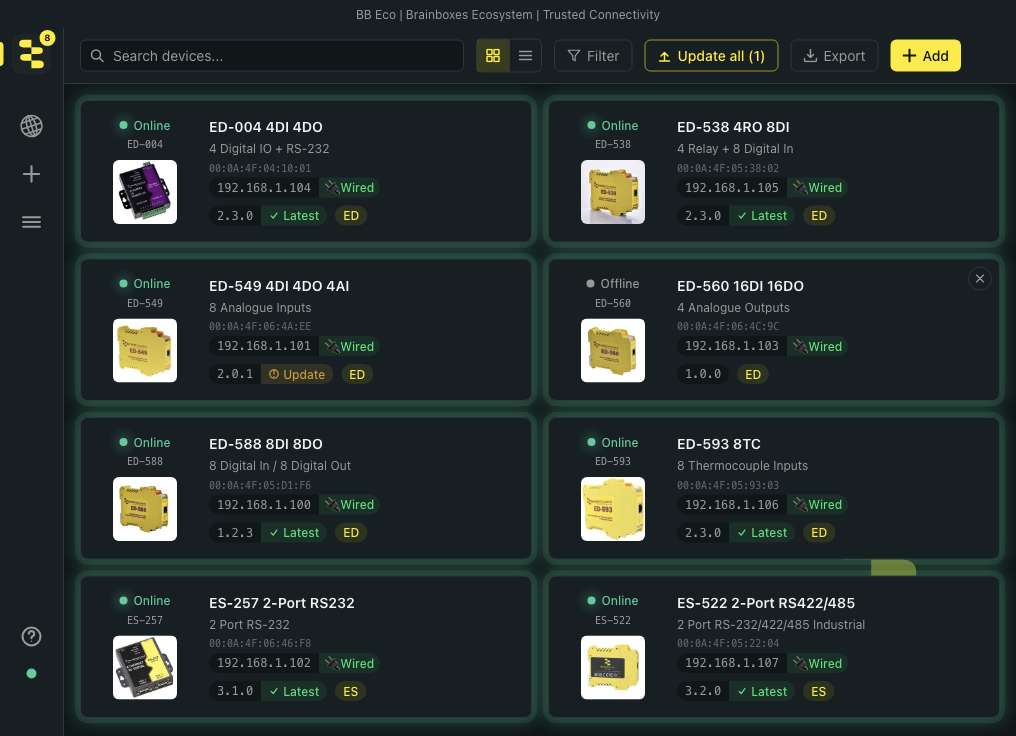Focus the Search devices field

click(x=271, y=56)
